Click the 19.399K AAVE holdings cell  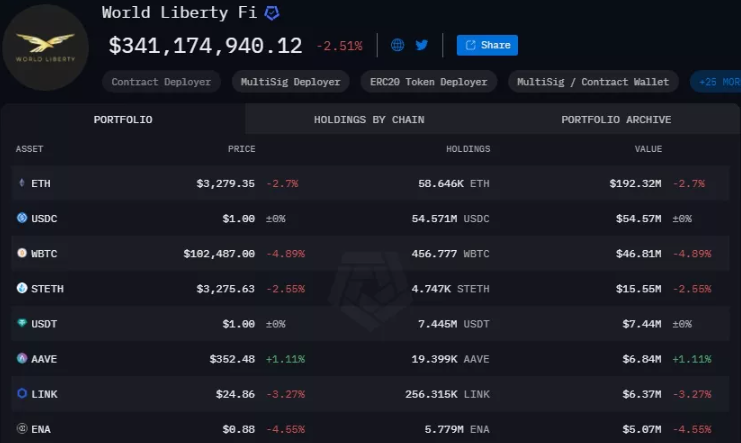[450, 359]
